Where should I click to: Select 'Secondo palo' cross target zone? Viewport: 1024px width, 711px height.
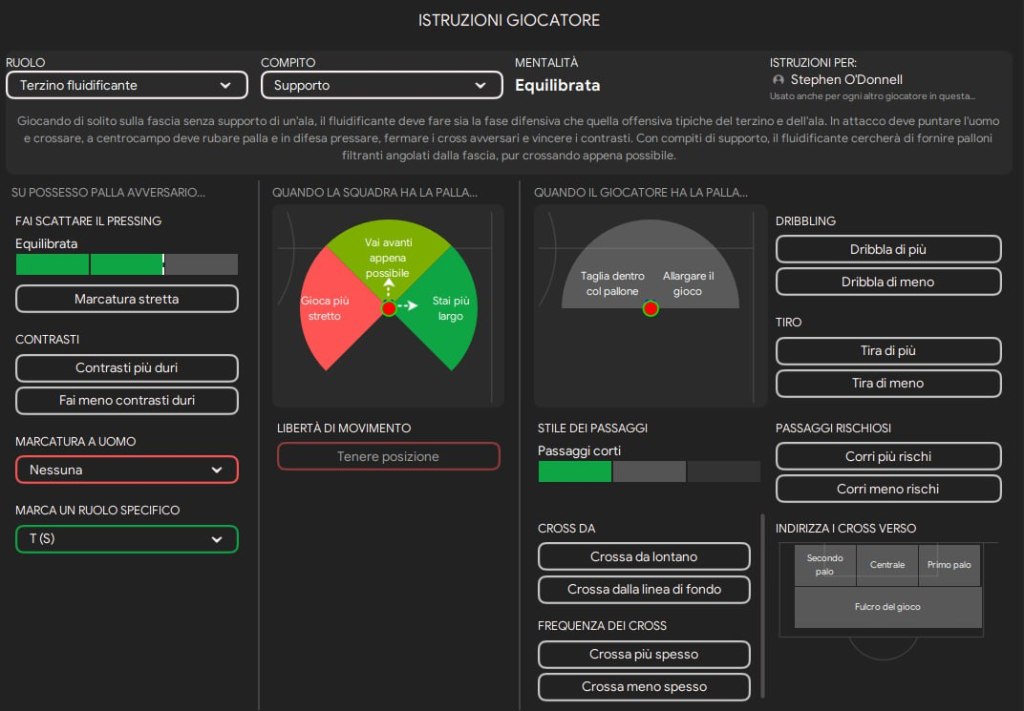coord(825,565)
